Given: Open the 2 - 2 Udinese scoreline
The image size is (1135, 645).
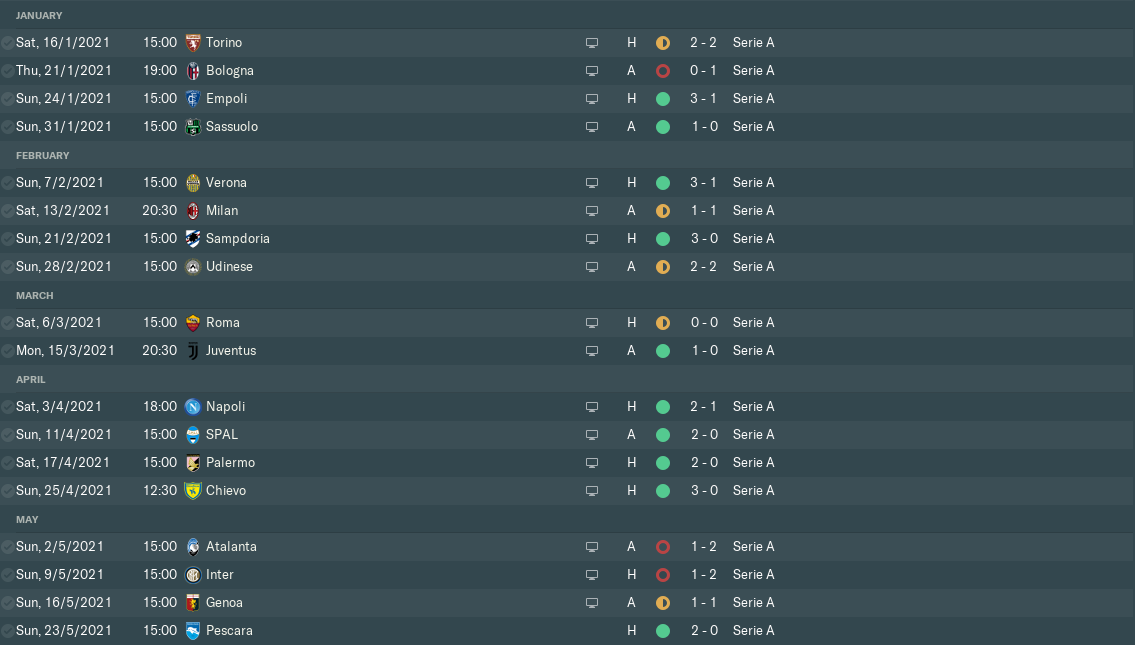Looking at the screenshot, I should 704,267.
